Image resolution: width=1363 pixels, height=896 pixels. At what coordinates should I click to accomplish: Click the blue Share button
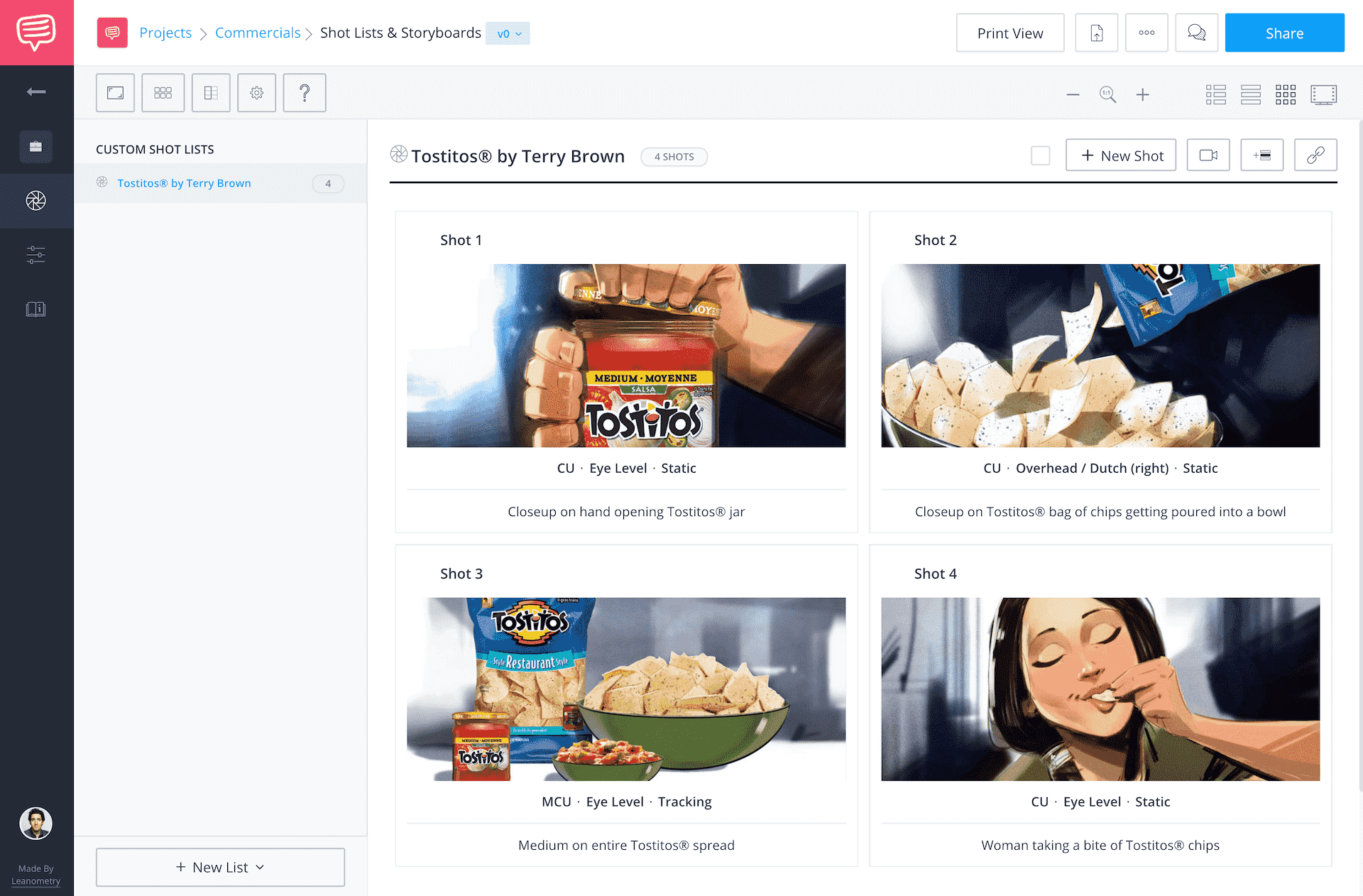(x=1284, y=33)
